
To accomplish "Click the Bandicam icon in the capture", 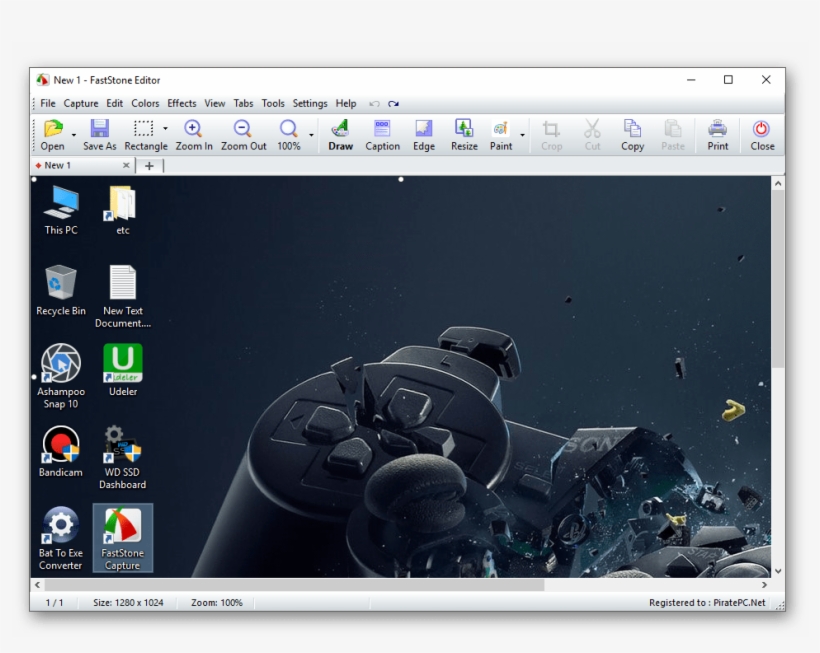I will tap(61, 452).
